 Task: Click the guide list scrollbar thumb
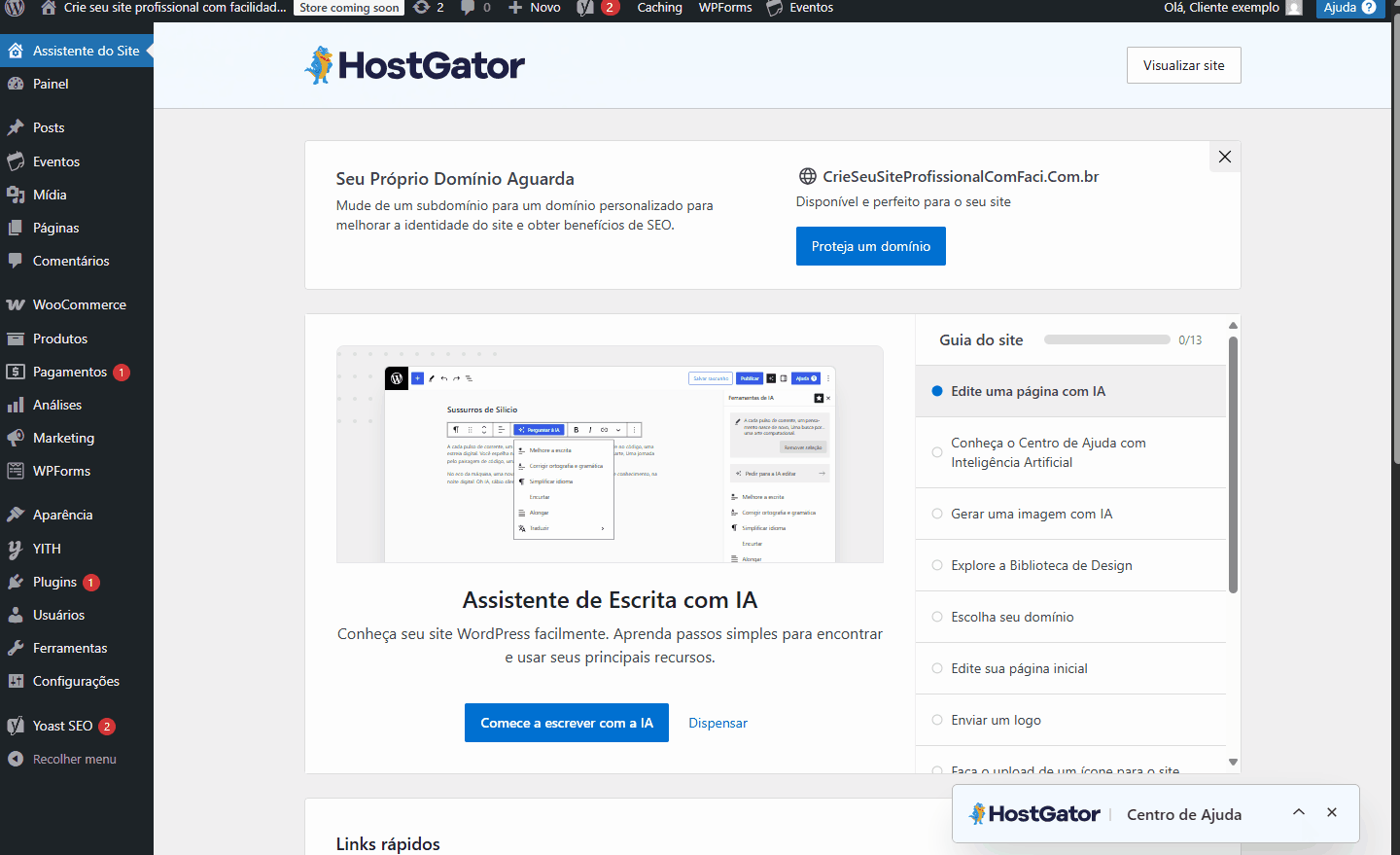1233,465
